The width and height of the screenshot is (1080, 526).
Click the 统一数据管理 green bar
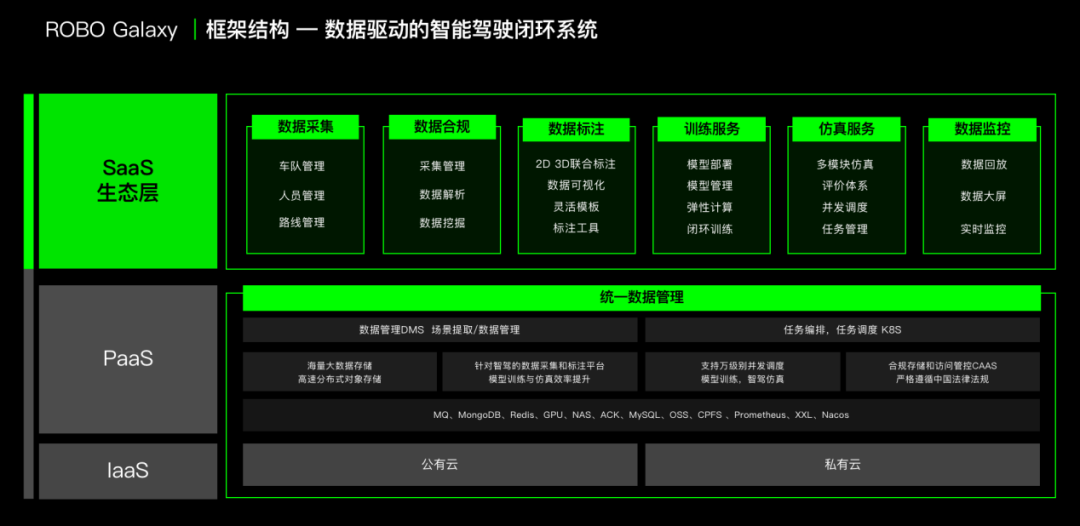click(x=641, y=297)
